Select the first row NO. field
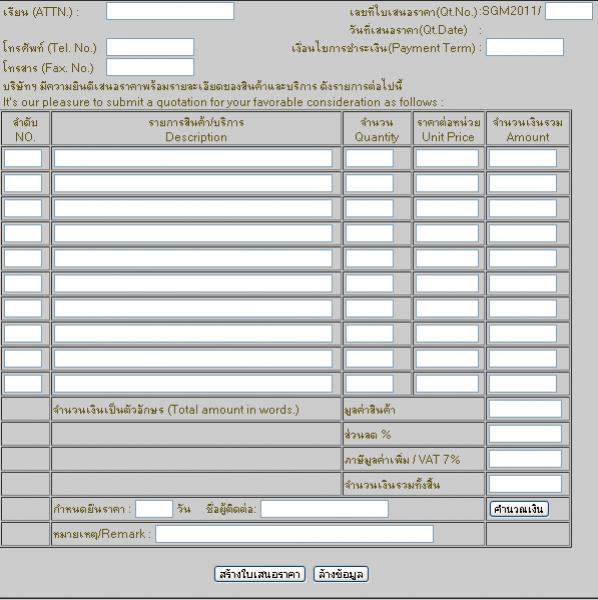This screenshot has width=598, height=600. [23, 158]
